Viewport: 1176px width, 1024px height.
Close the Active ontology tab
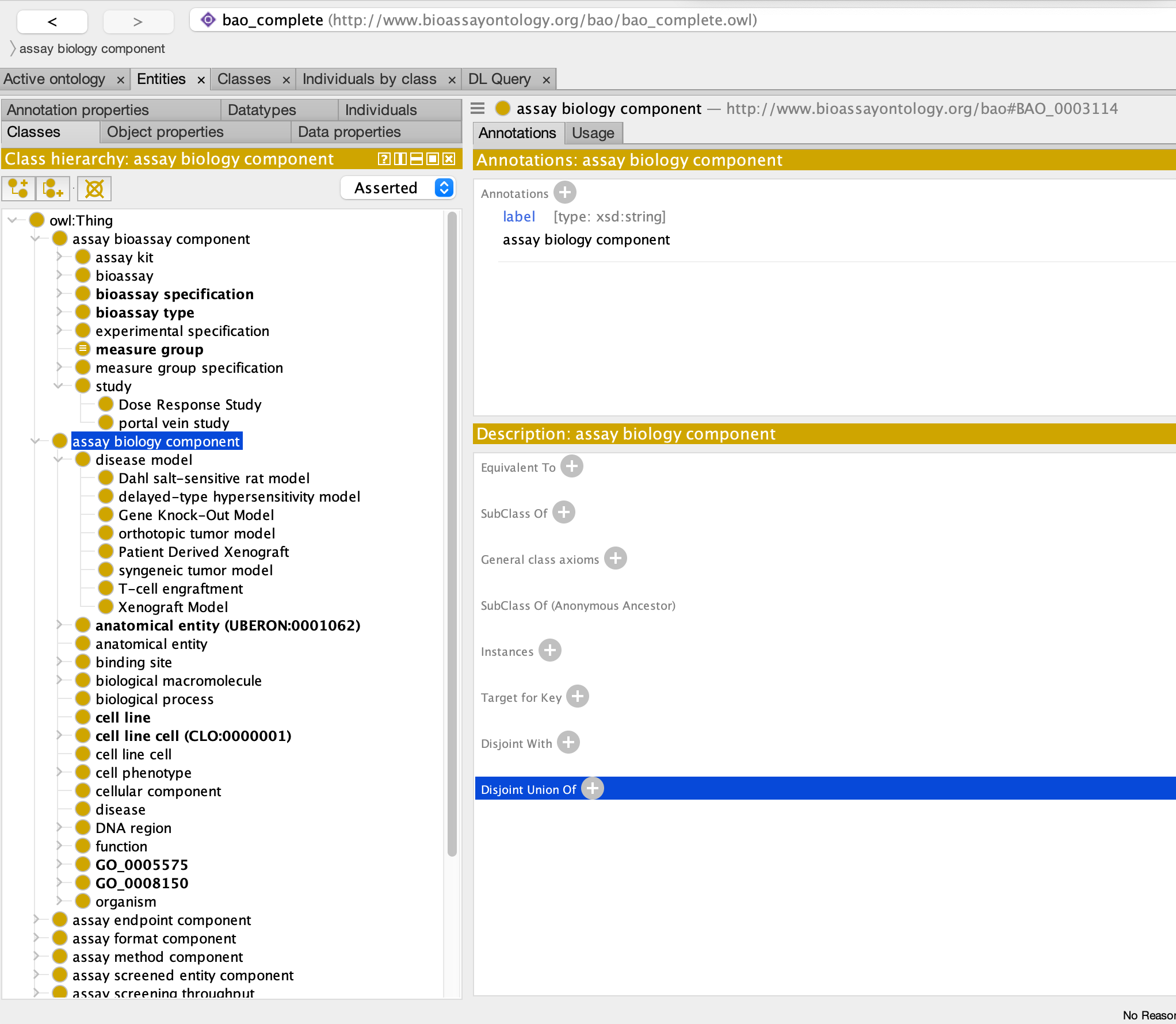click(120, 80)
